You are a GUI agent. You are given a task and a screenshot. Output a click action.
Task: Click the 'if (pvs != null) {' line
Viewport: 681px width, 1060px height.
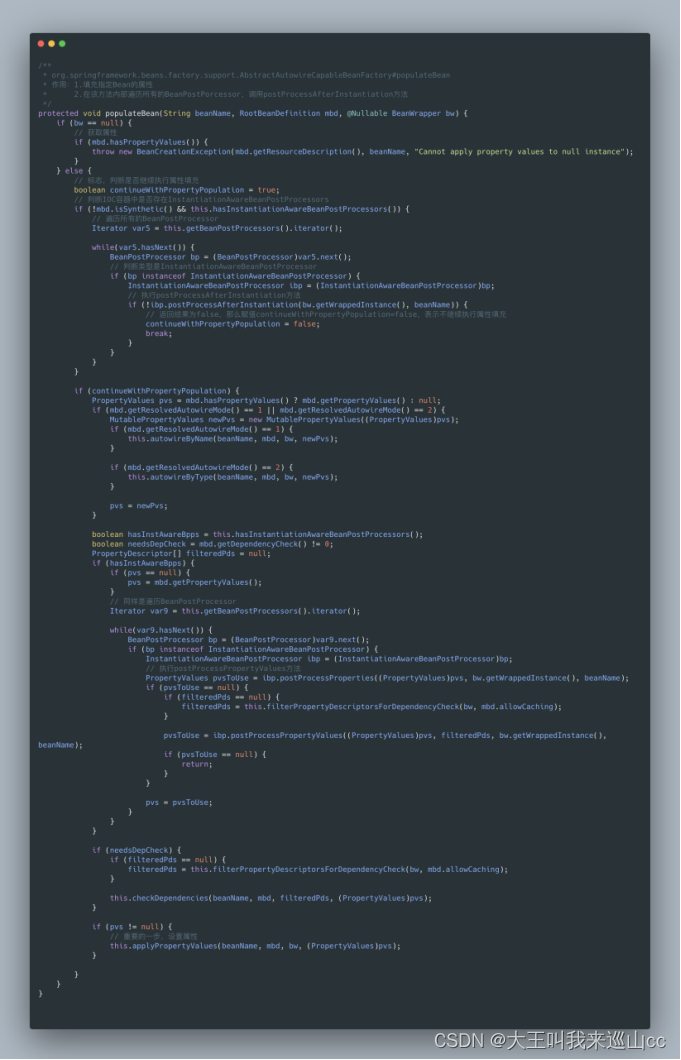point(132,927)
